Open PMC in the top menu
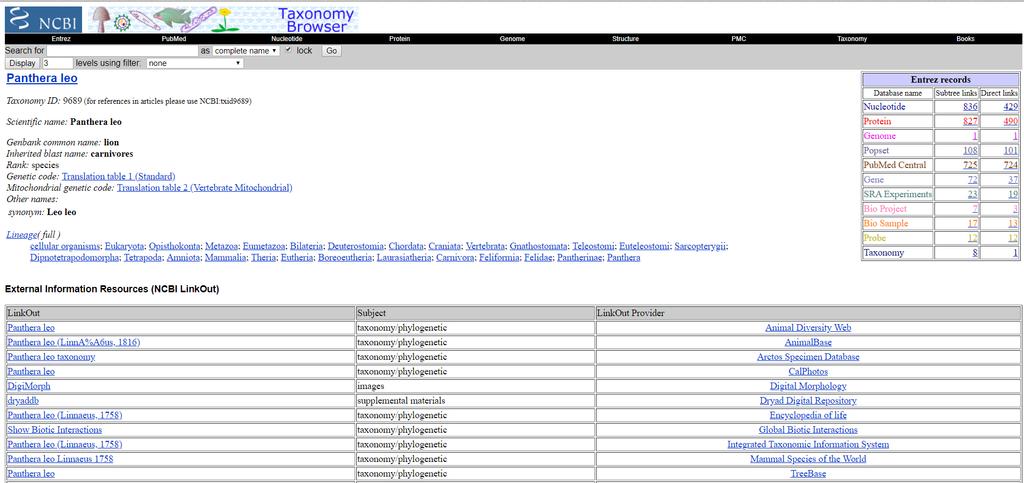The height and width of the screenshot is (483, 1024). (x=739, y=39)
